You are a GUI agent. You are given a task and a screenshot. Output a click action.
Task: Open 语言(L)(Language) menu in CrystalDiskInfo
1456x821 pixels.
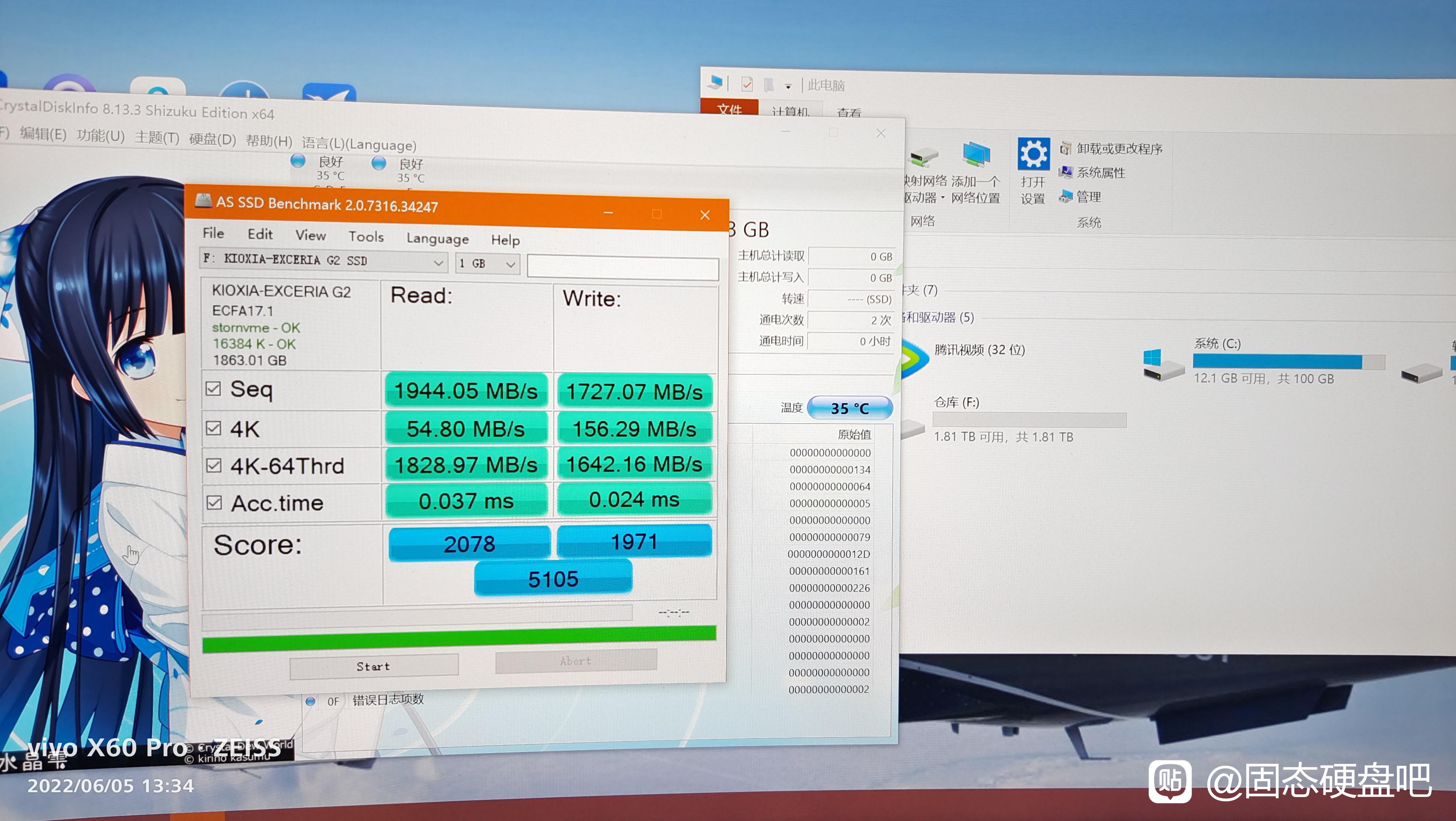[x=359, y=144]
